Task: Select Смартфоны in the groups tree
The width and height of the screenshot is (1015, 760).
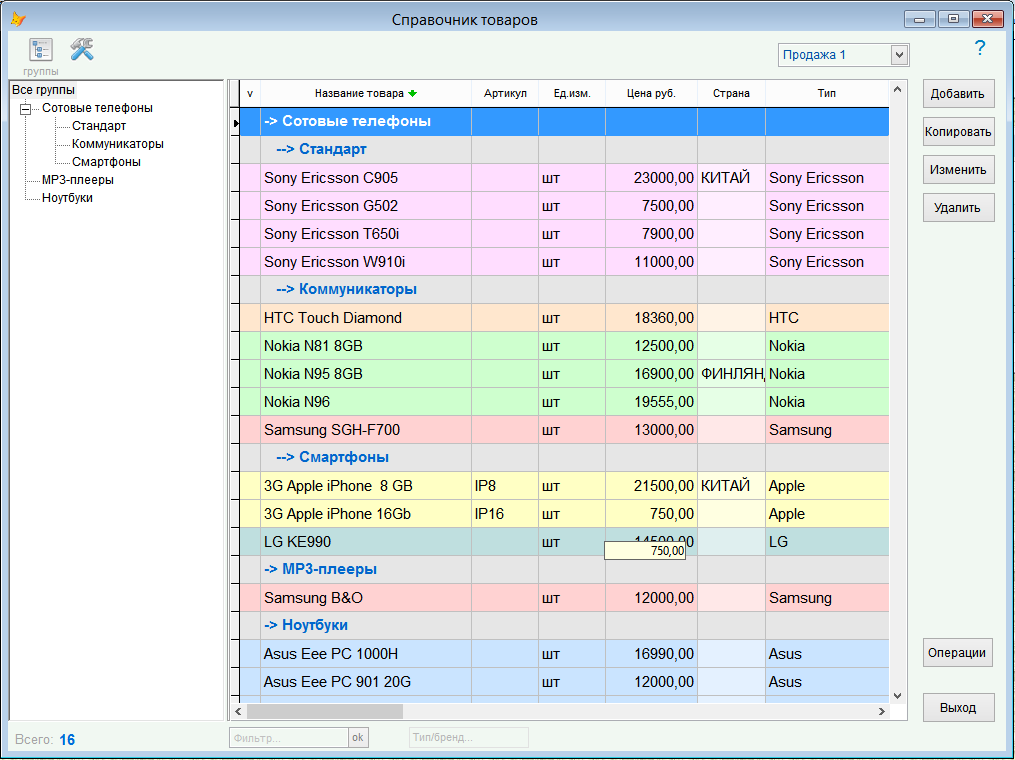Action: point(106,162)
